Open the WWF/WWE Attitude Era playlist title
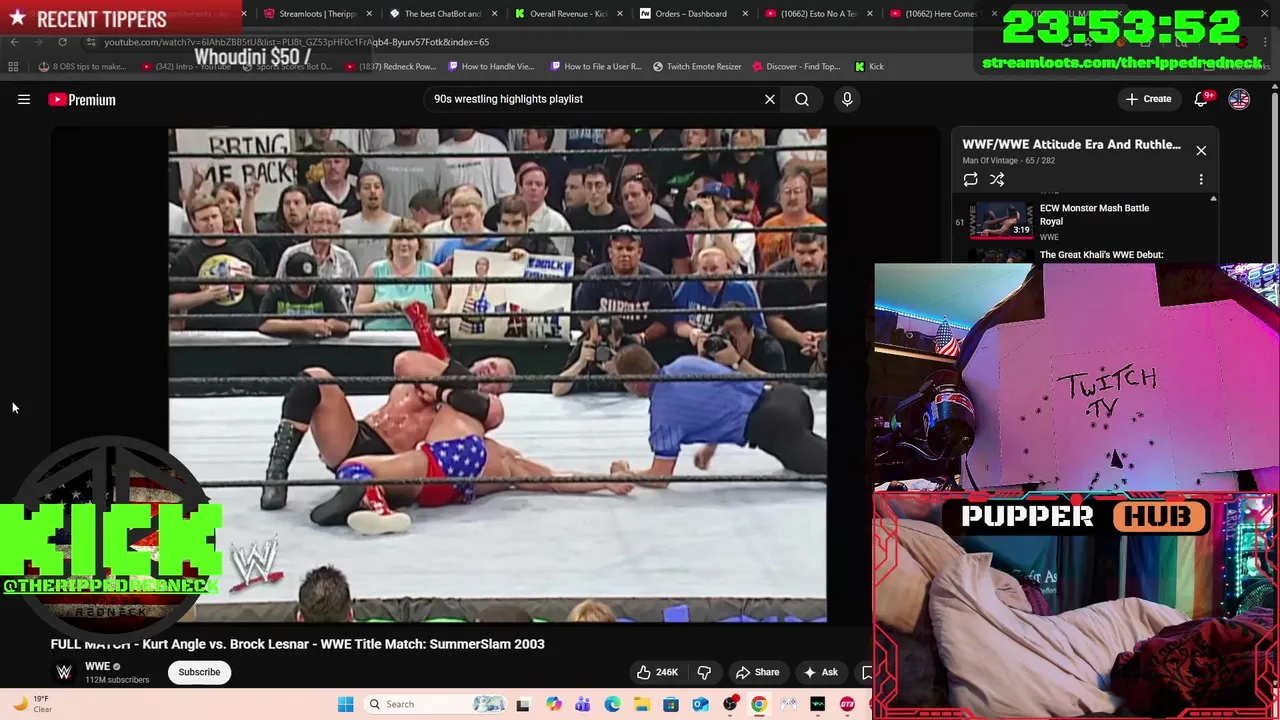1280x720 pixels. coord(1071,144)
